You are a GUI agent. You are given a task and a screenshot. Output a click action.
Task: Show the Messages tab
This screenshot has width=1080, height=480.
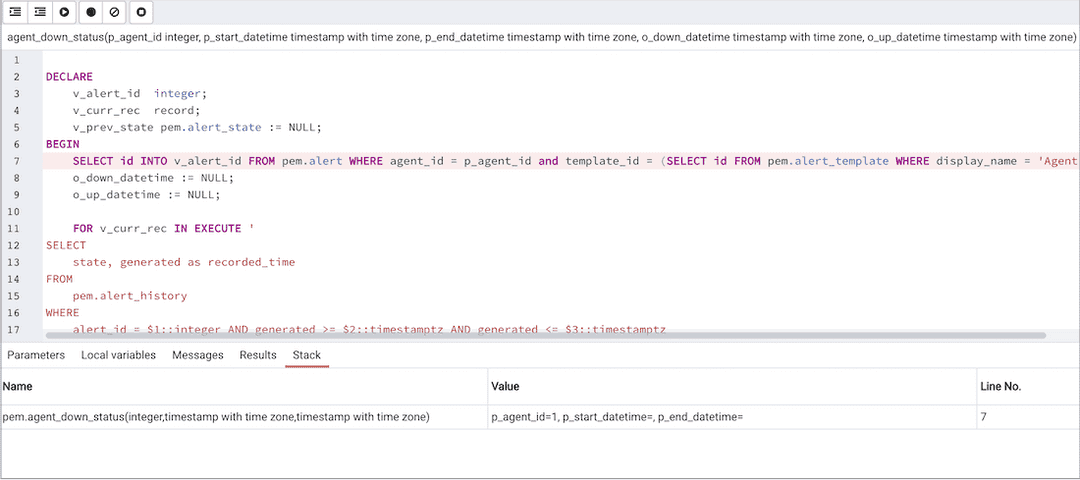click(197, 355)
